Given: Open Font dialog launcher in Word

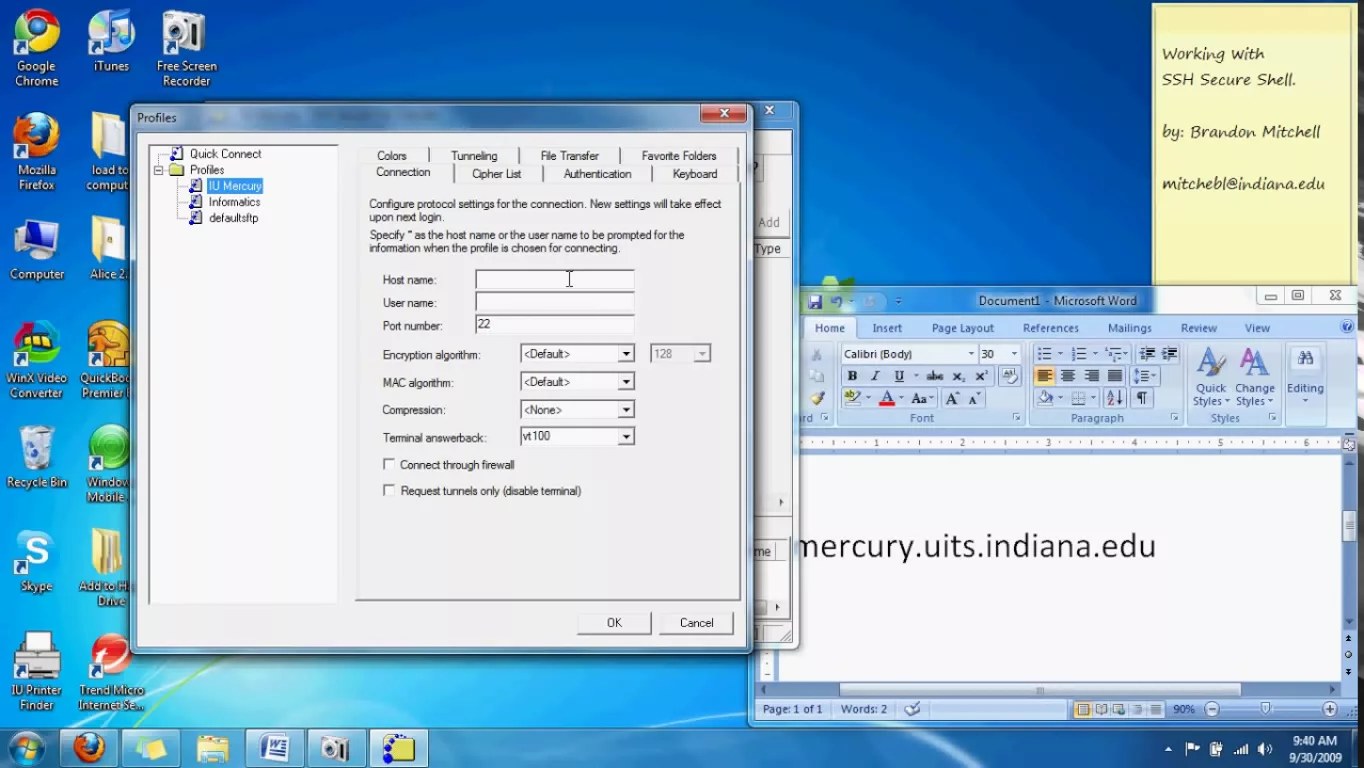Looking at the screenshot, I should (x=1017, y=418).
